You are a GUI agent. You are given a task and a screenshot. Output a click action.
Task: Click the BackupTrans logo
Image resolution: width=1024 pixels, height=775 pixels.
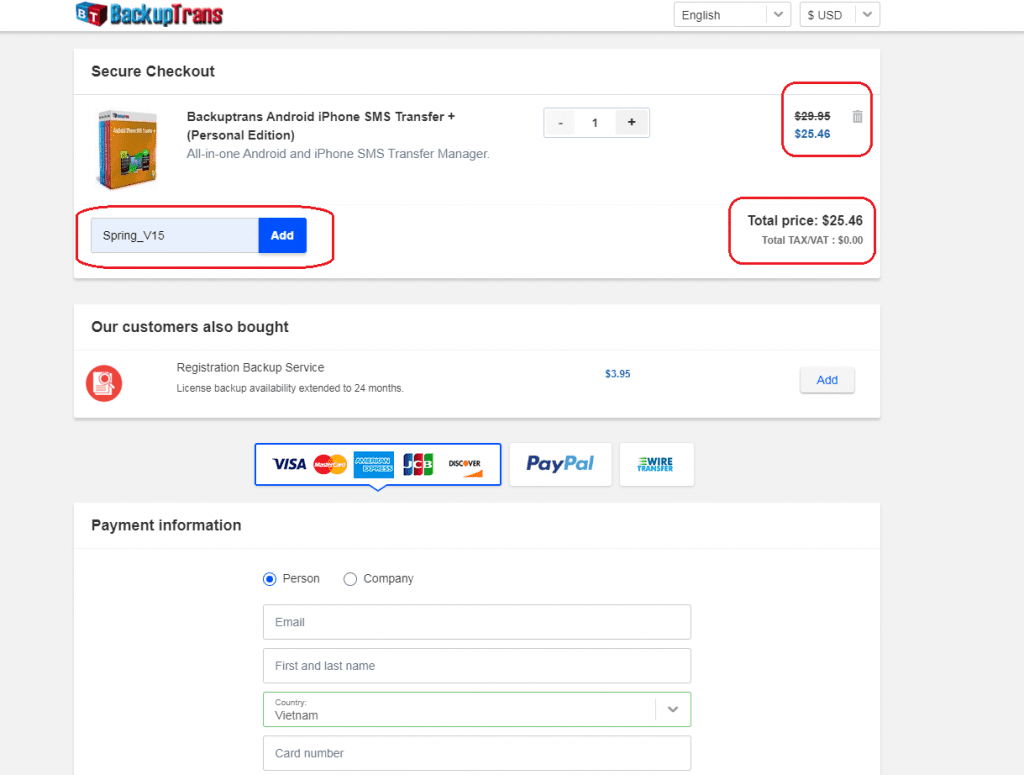(149, 14)
